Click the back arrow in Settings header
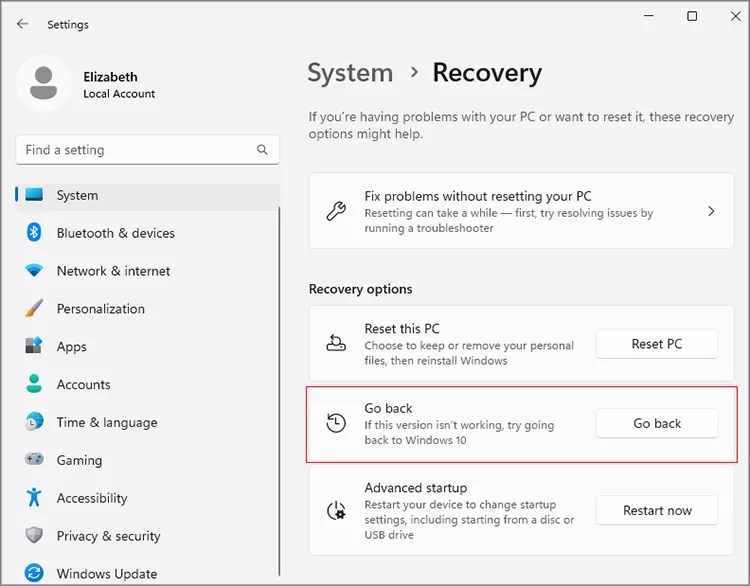This screenshot has height=586, width=750. [22, 24]
